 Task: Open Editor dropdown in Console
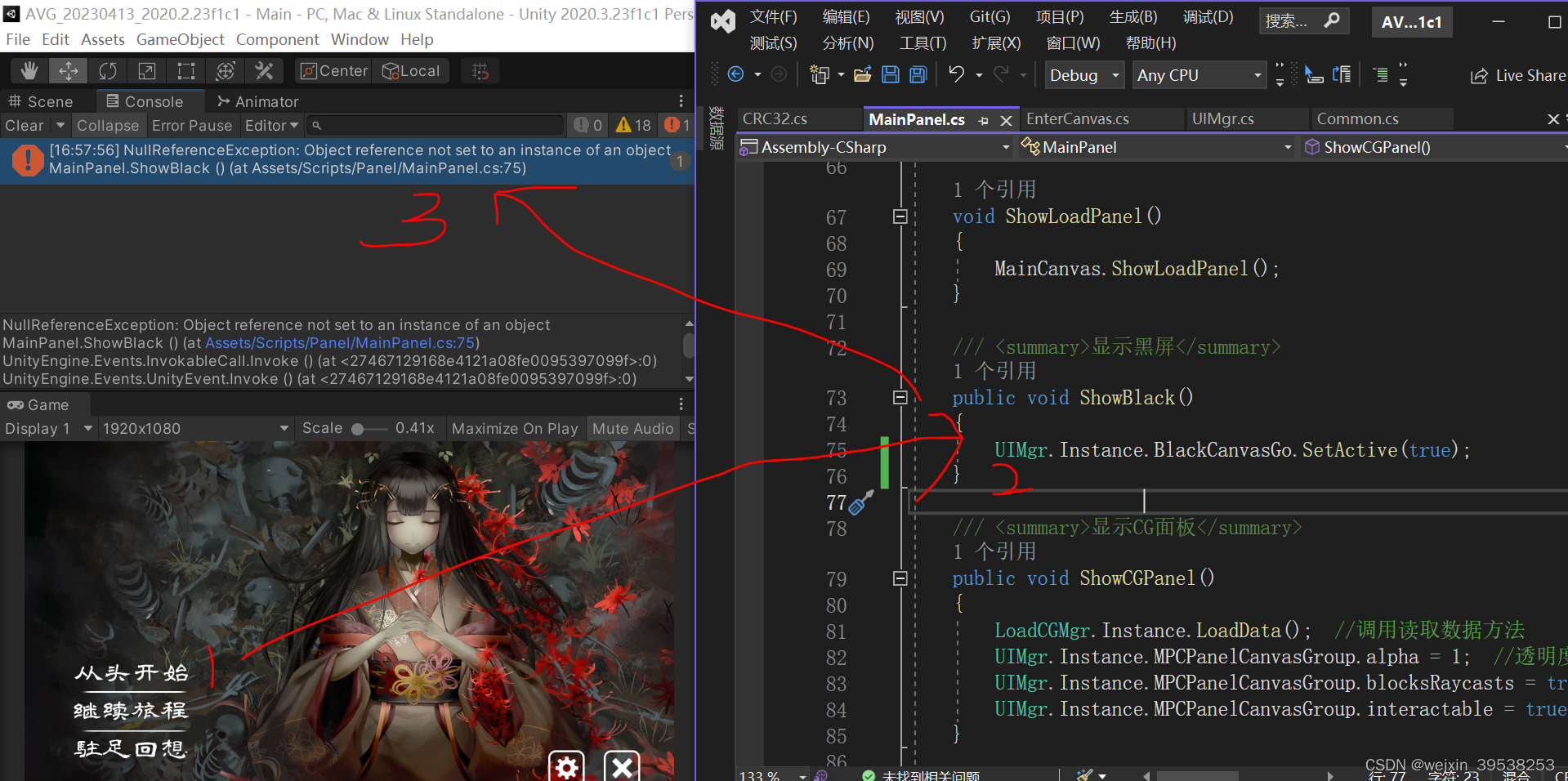coord(272,125)
